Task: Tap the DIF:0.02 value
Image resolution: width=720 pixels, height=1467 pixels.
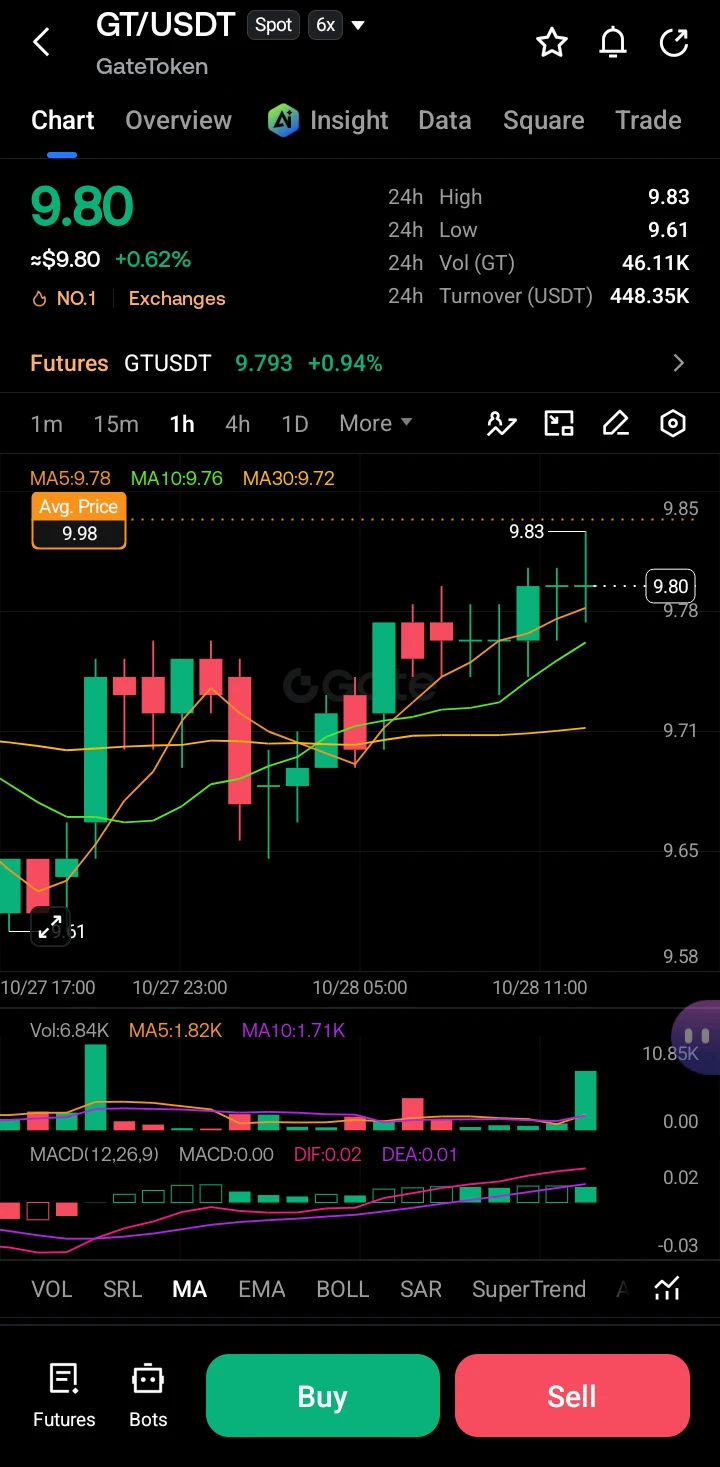Action: click(x=328, y=1154)
